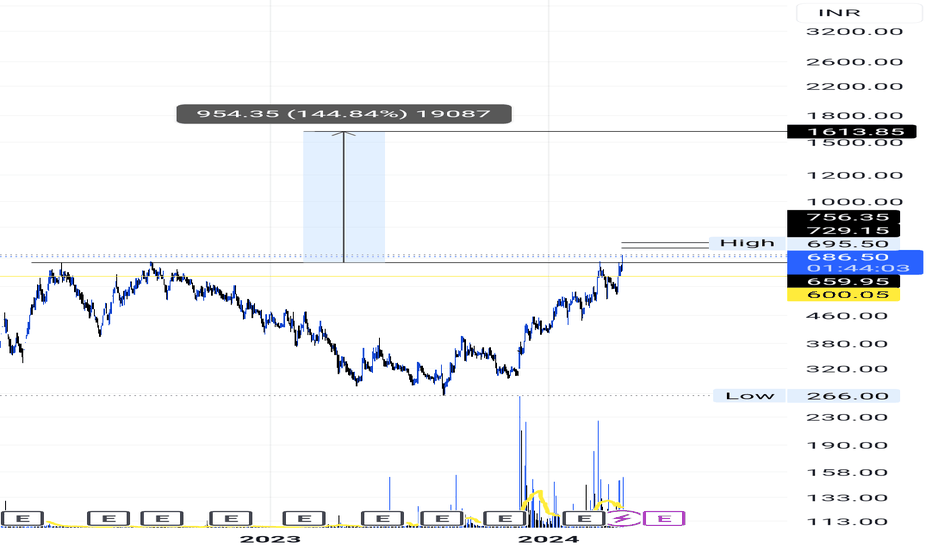Viewport: 932px width, 550px height.
Task: Click the 2600.00 price scale value
Action: 855,62
